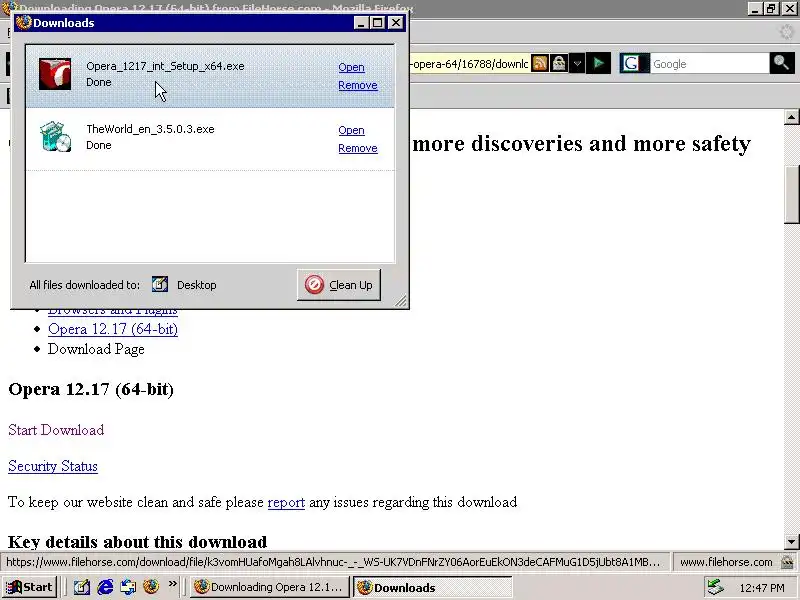Close the Downloads window
This screenshot has width=800, height=600.
click(x=396, y=22)
